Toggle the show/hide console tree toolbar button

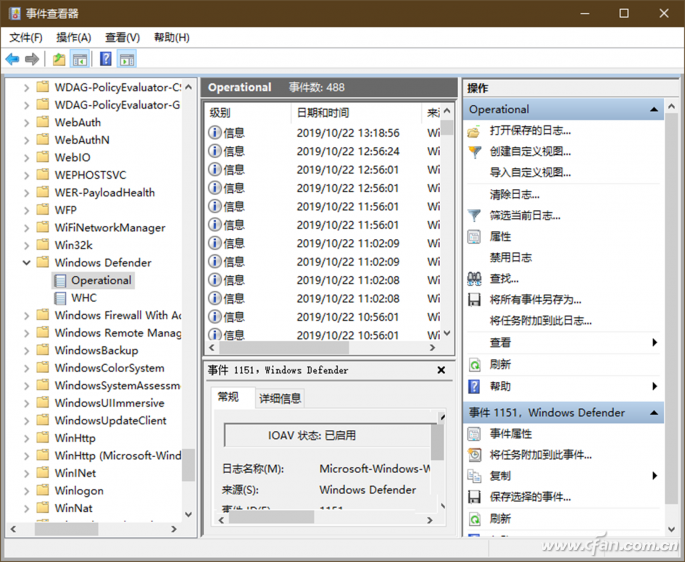[x=80, y=60]
